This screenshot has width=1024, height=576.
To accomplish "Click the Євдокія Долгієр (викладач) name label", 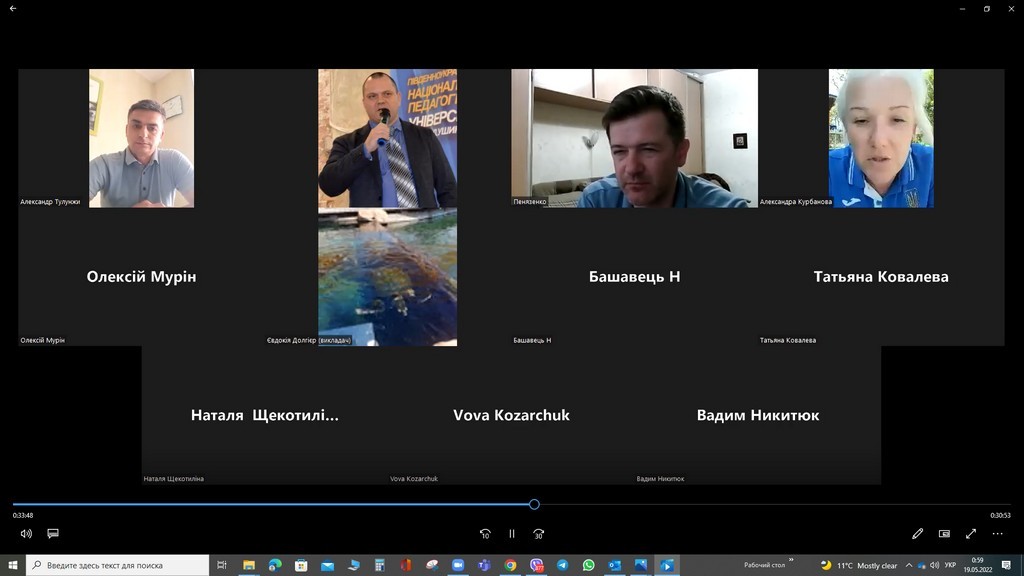I will [x=309, y=340].
